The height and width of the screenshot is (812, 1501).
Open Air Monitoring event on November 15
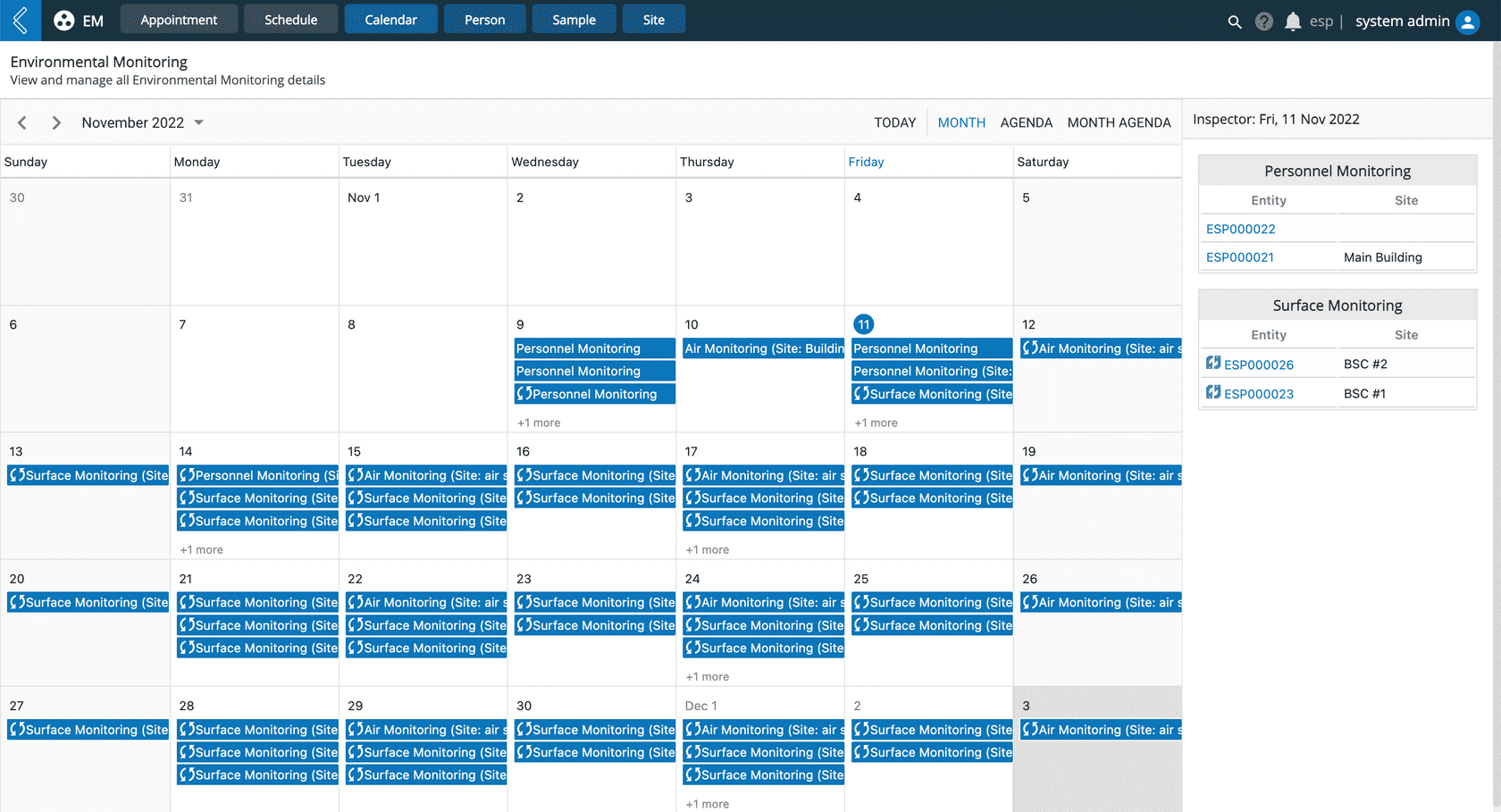click(x=426, y=475)
